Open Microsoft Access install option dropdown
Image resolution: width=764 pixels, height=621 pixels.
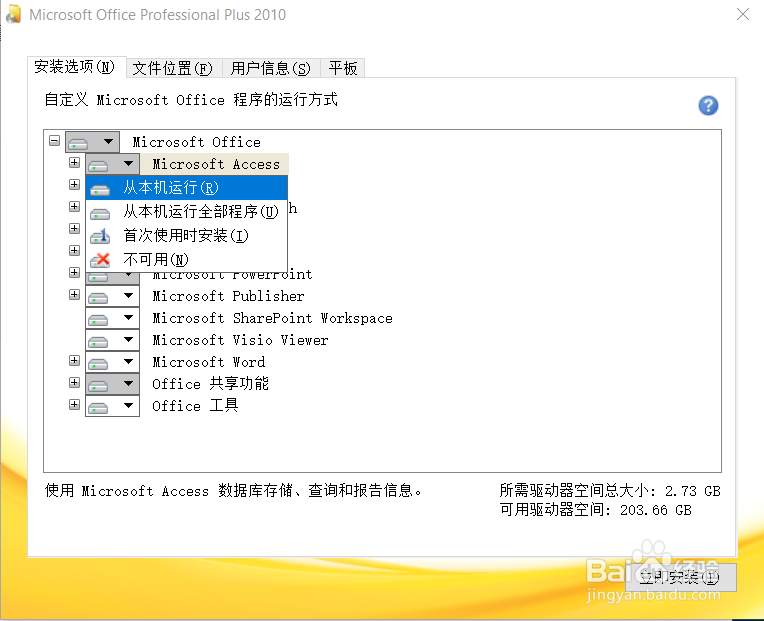113,164
